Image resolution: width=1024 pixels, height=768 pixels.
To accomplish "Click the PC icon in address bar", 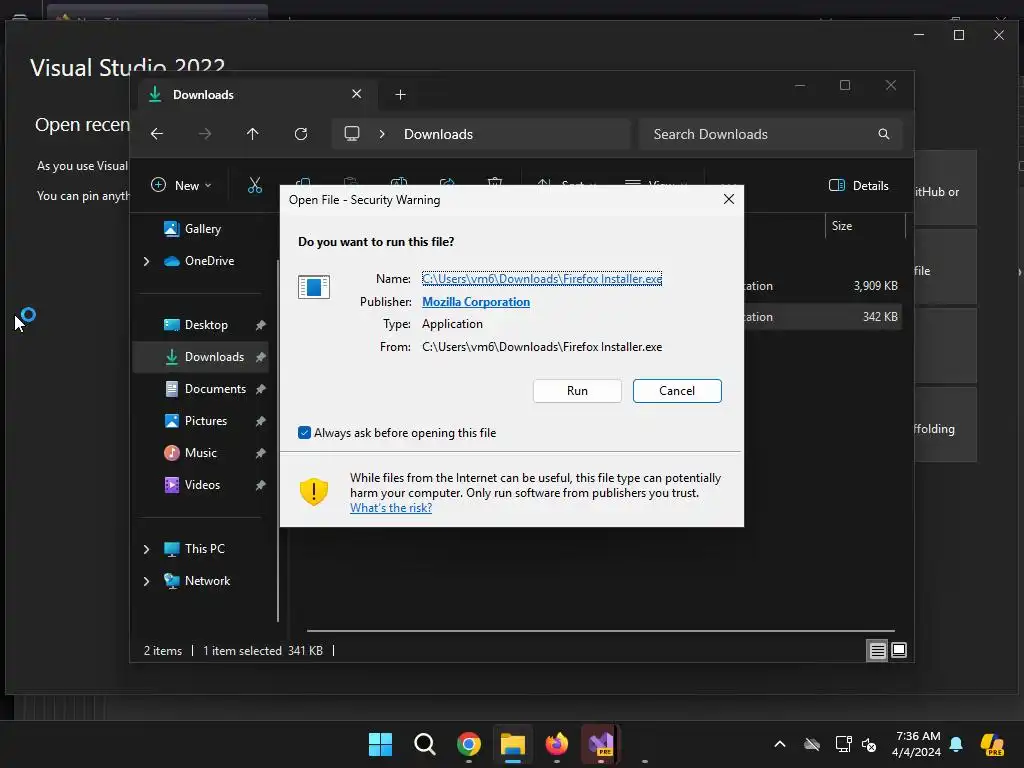I will pos(352,134).
